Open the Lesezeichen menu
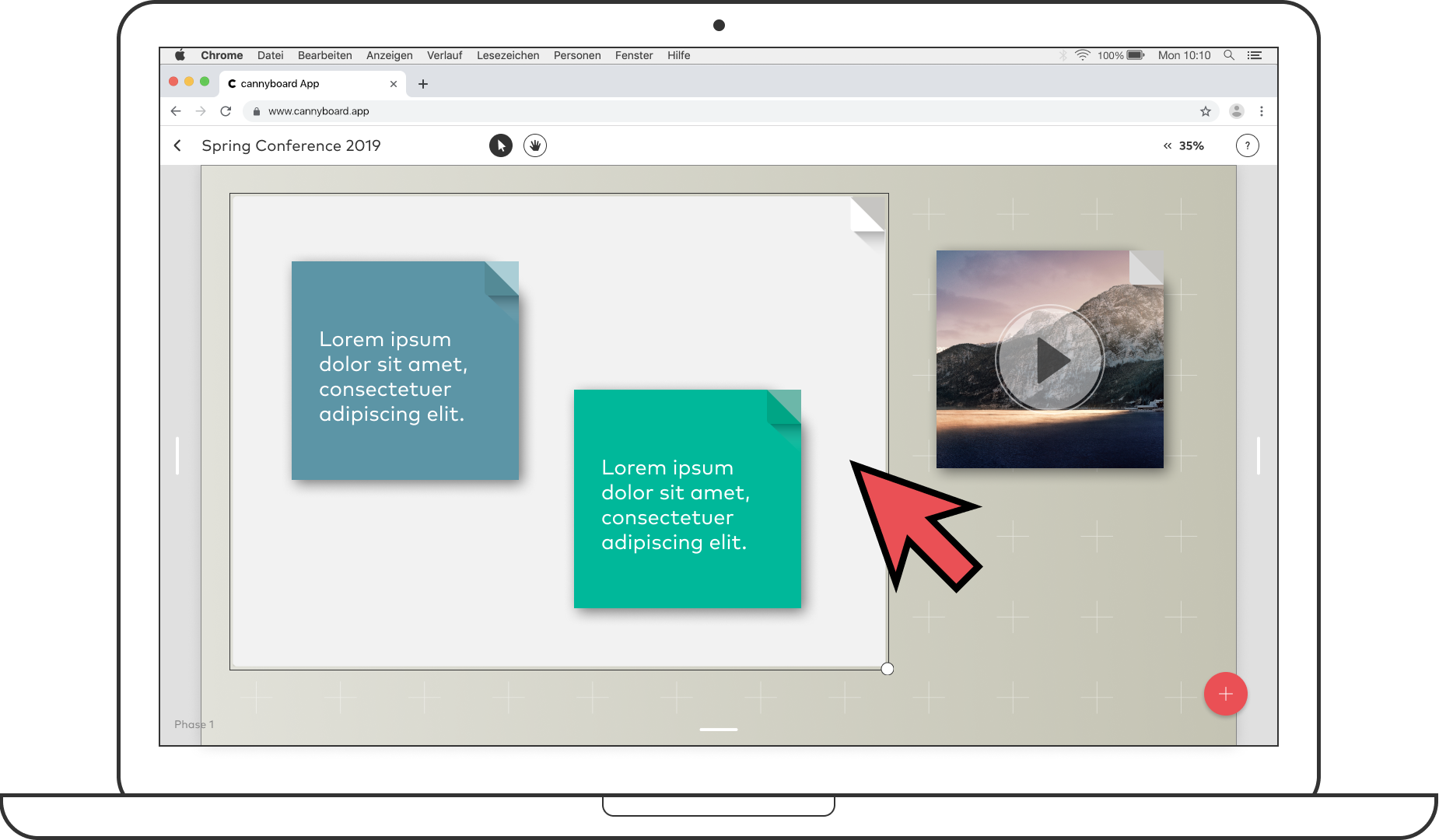 coord(508,55)
